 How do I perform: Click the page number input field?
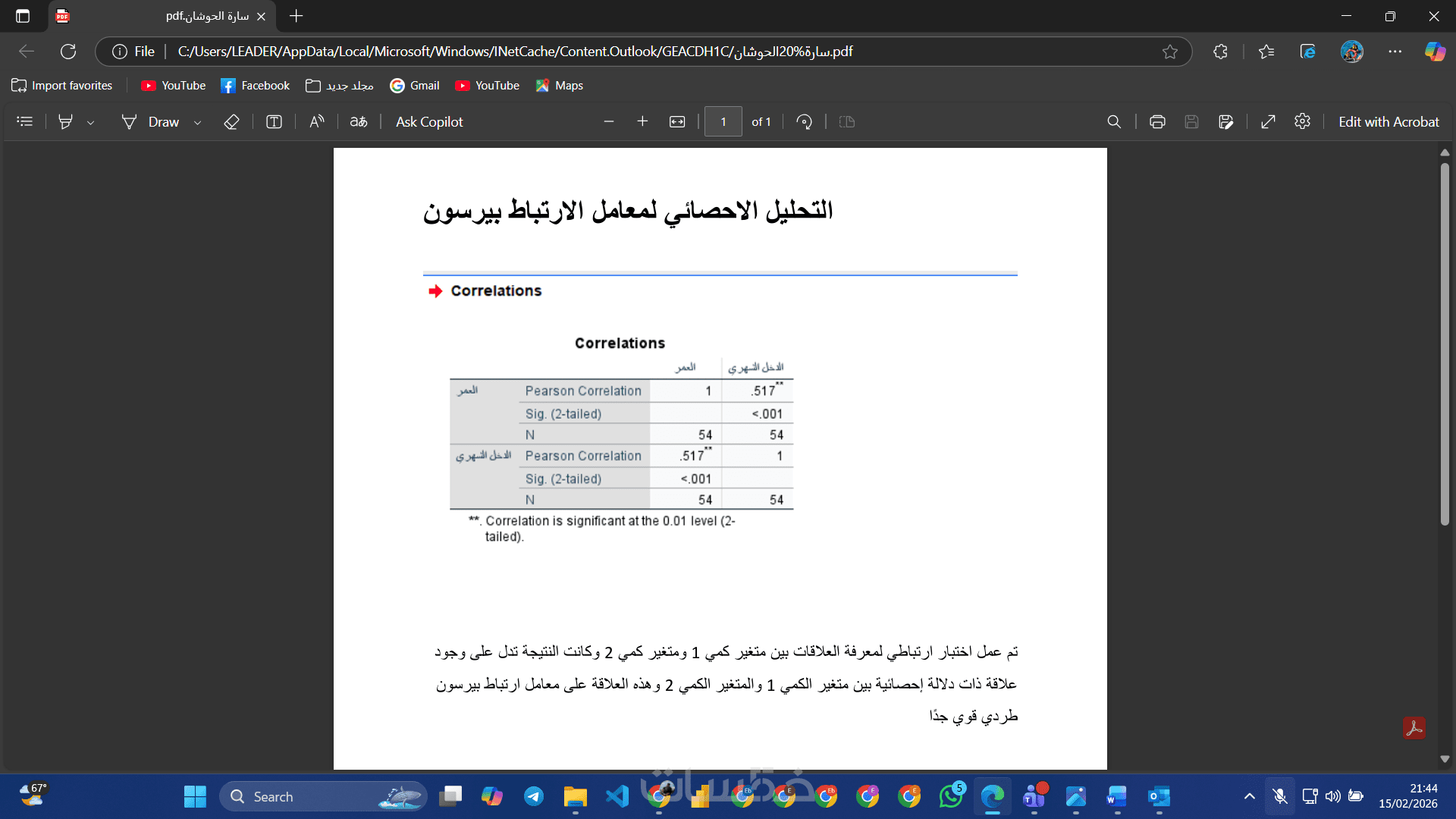pyautogui.click(x=723, y=121)
